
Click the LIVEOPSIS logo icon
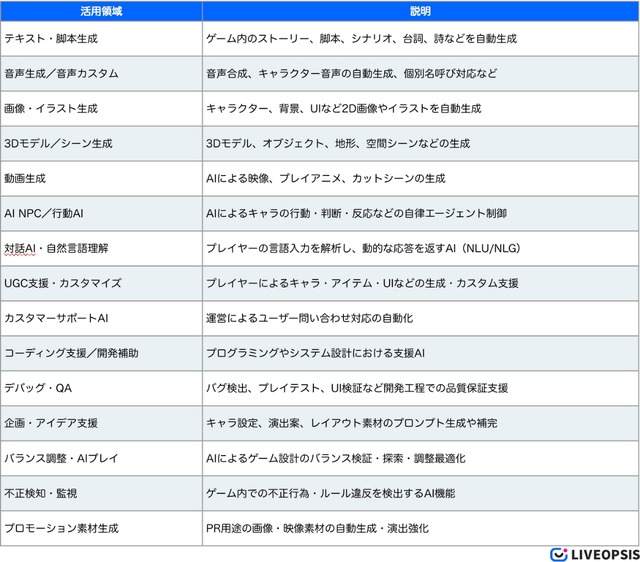(559, 553)
